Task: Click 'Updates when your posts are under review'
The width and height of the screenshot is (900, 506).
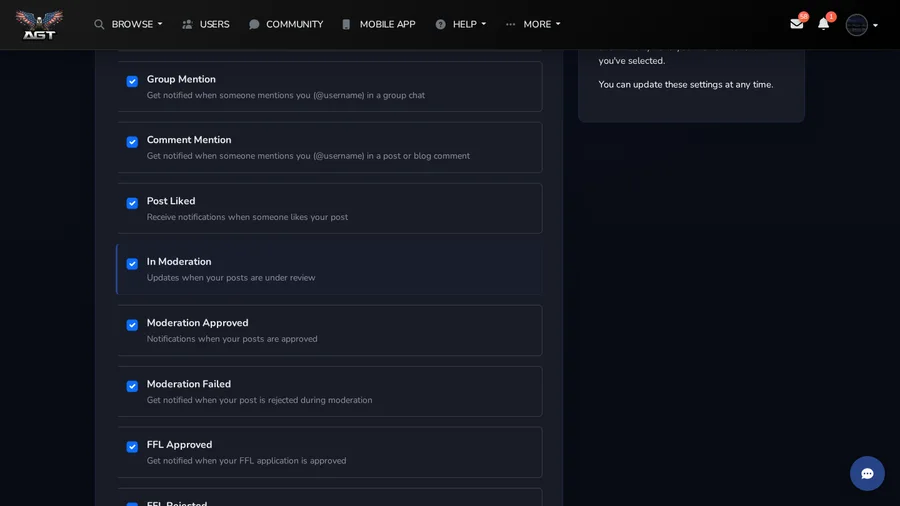Action: [x=231, y=278]
